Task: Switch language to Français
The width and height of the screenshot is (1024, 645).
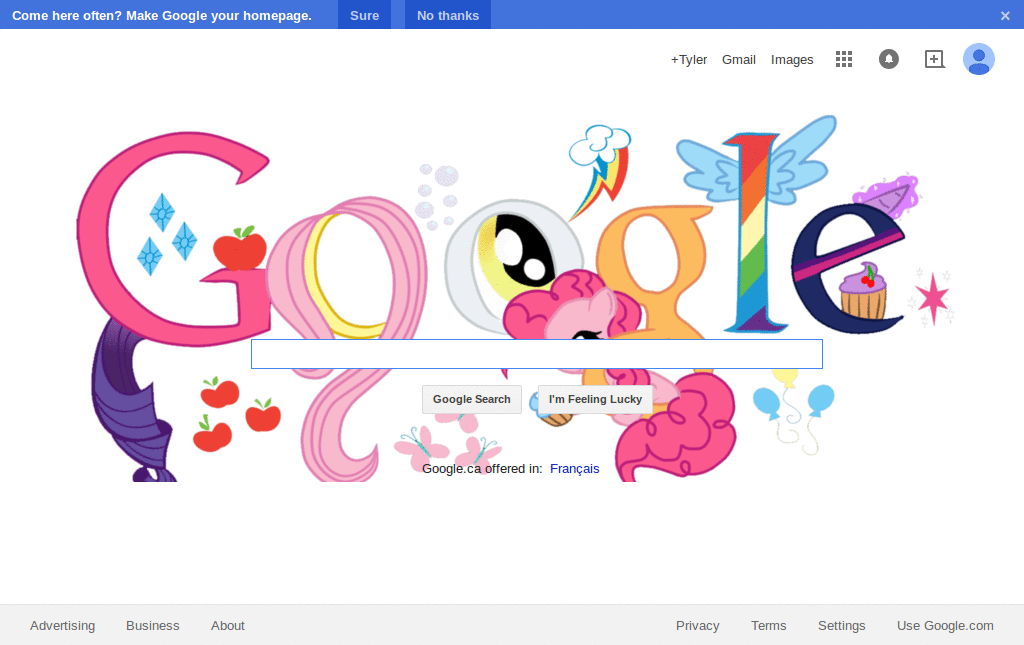Action: pos(575,469)
